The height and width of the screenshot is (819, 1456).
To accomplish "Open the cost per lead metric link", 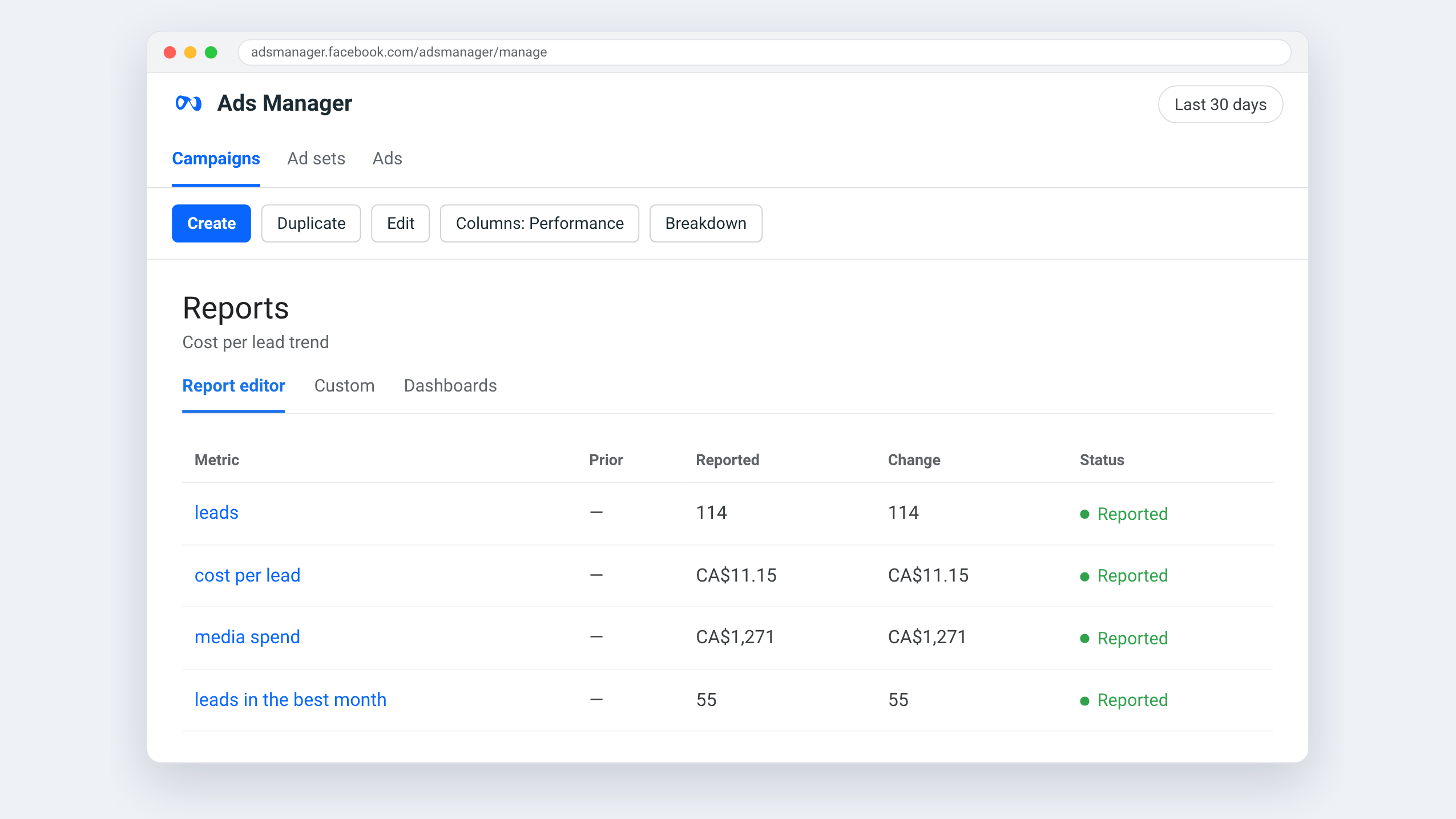I will [x=247, y=575].
